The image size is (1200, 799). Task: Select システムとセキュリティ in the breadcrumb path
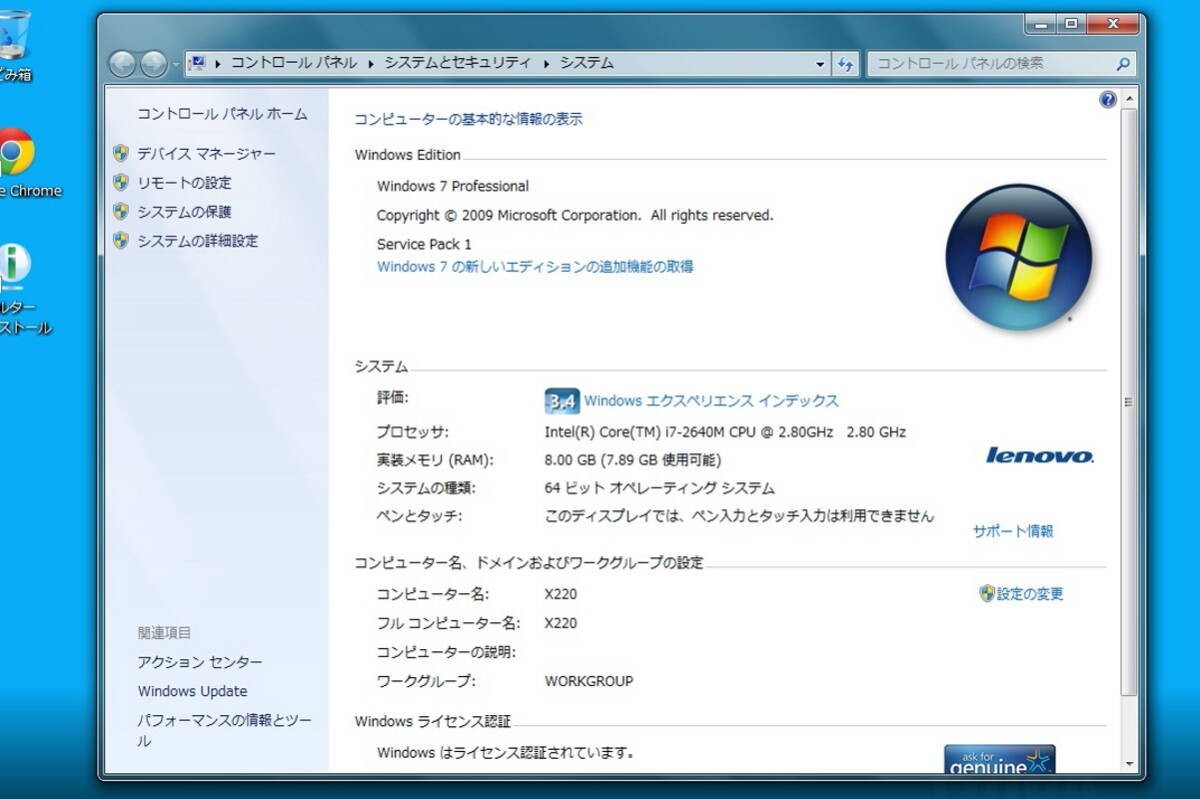point(458,63)
